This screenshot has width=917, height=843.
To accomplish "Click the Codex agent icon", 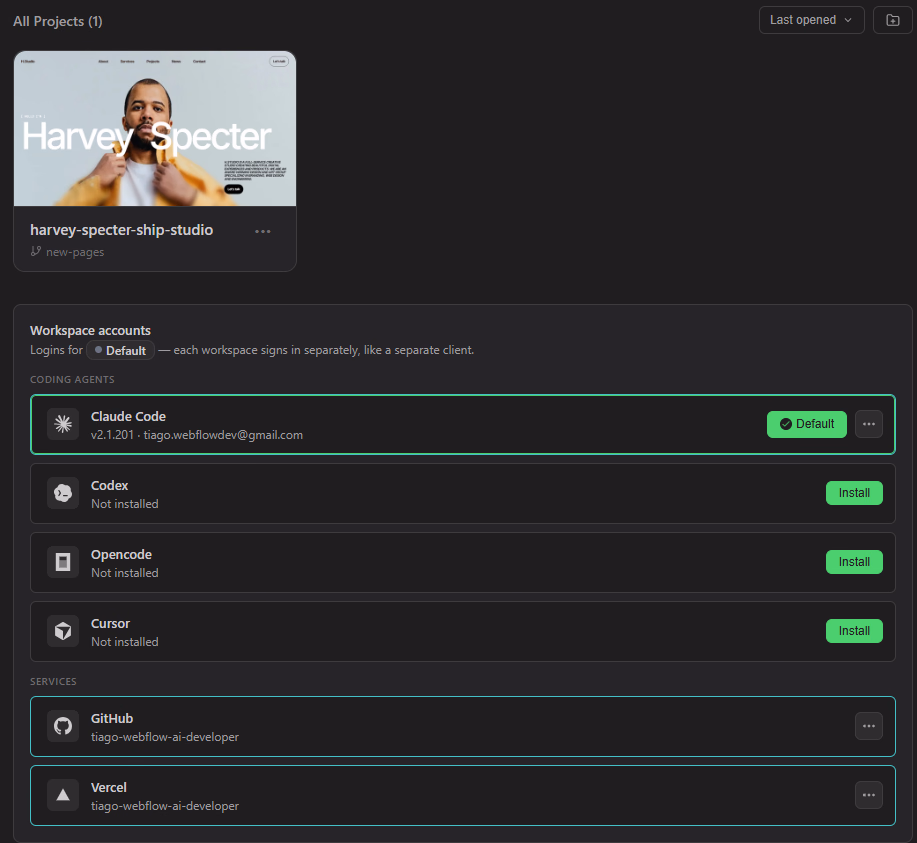I will click(x=63, y=493).
